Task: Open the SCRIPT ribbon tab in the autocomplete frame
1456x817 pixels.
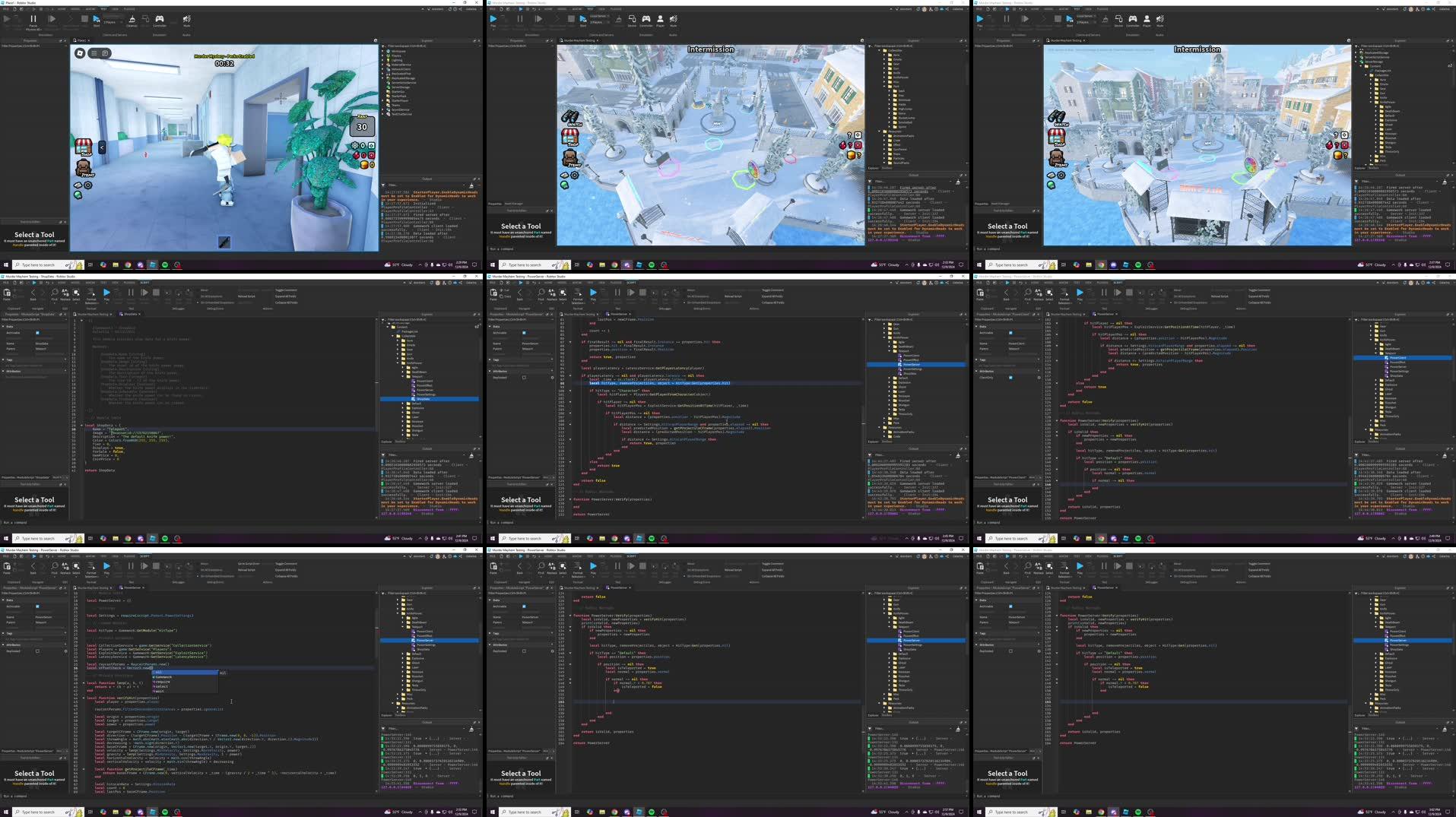Action: pos(144,556)
